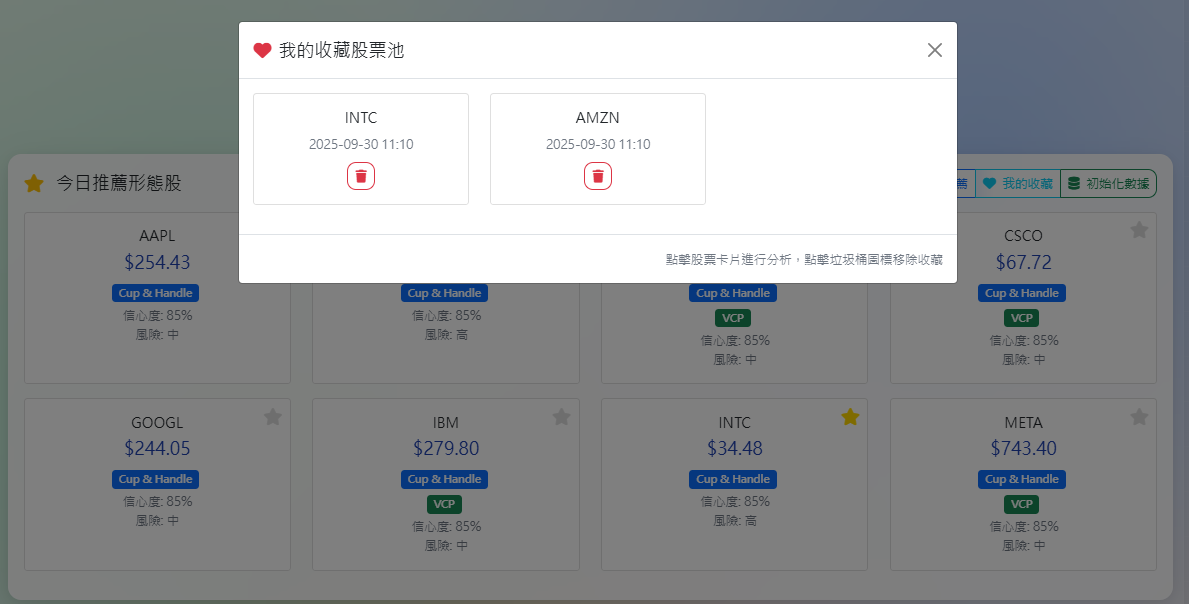Viewport: 1189px width, 604px height.
Task: Click the VCP badge on IBM card
Action: click(x=444, y=504)
